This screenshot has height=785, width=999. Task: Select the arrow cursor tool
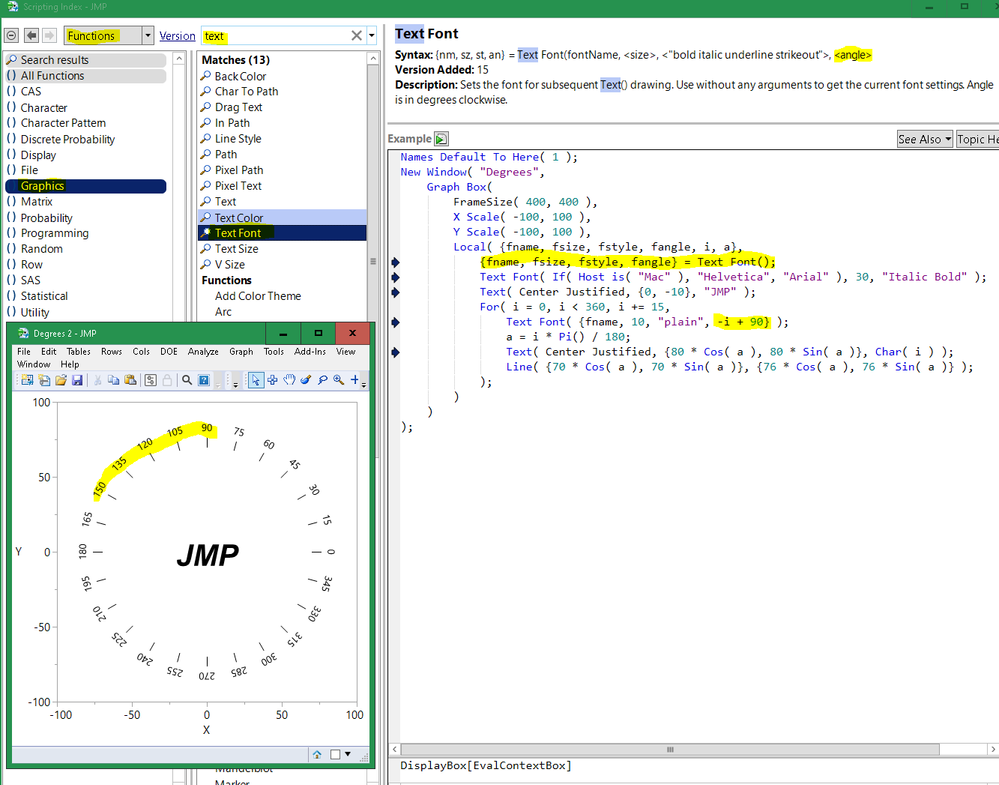click(x=255, y=380)
